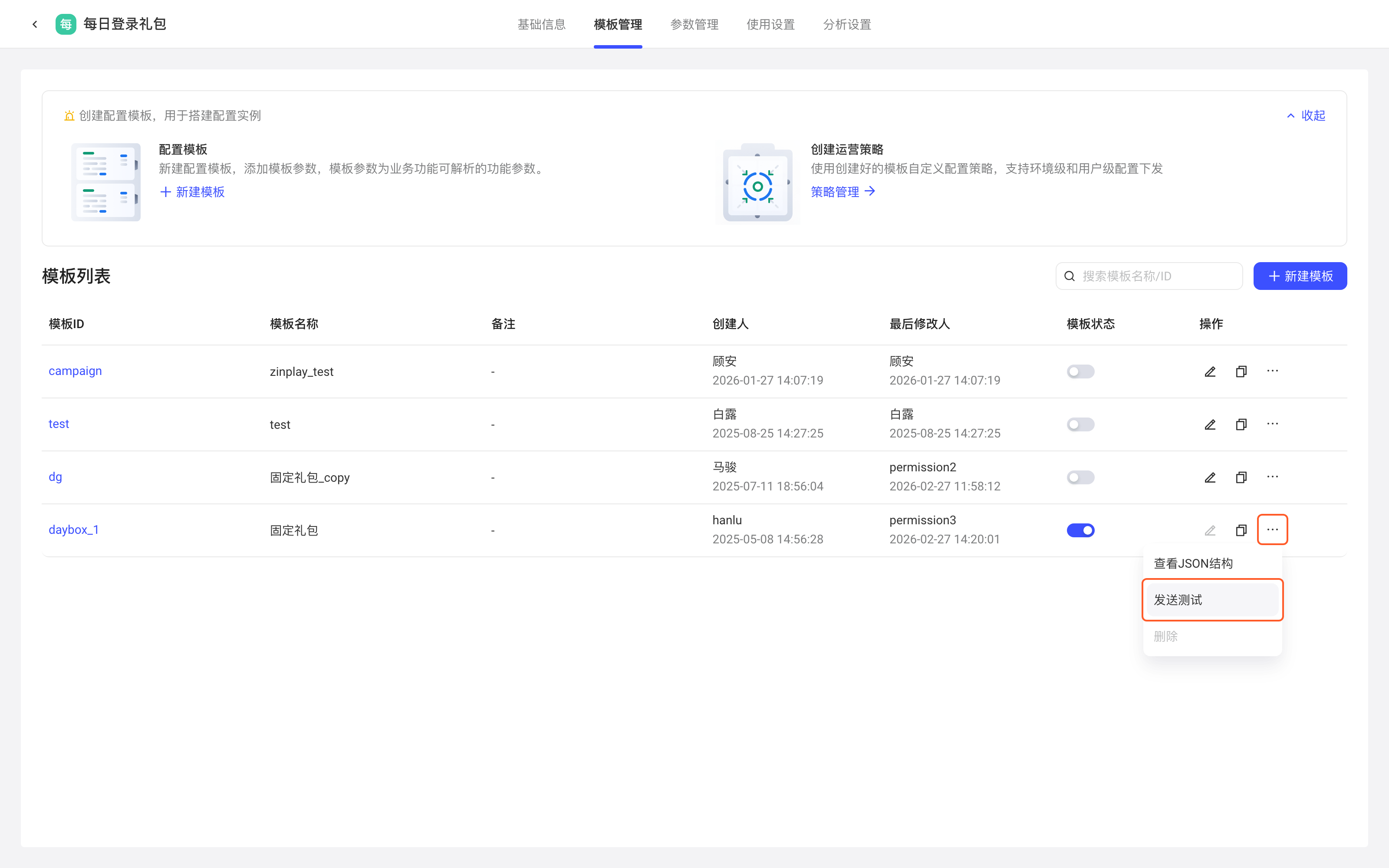Collapse the guide panel via 收起
The width and height of the screenshot is (1389, 868).
pyautogui.click(x=1306, y=115)
